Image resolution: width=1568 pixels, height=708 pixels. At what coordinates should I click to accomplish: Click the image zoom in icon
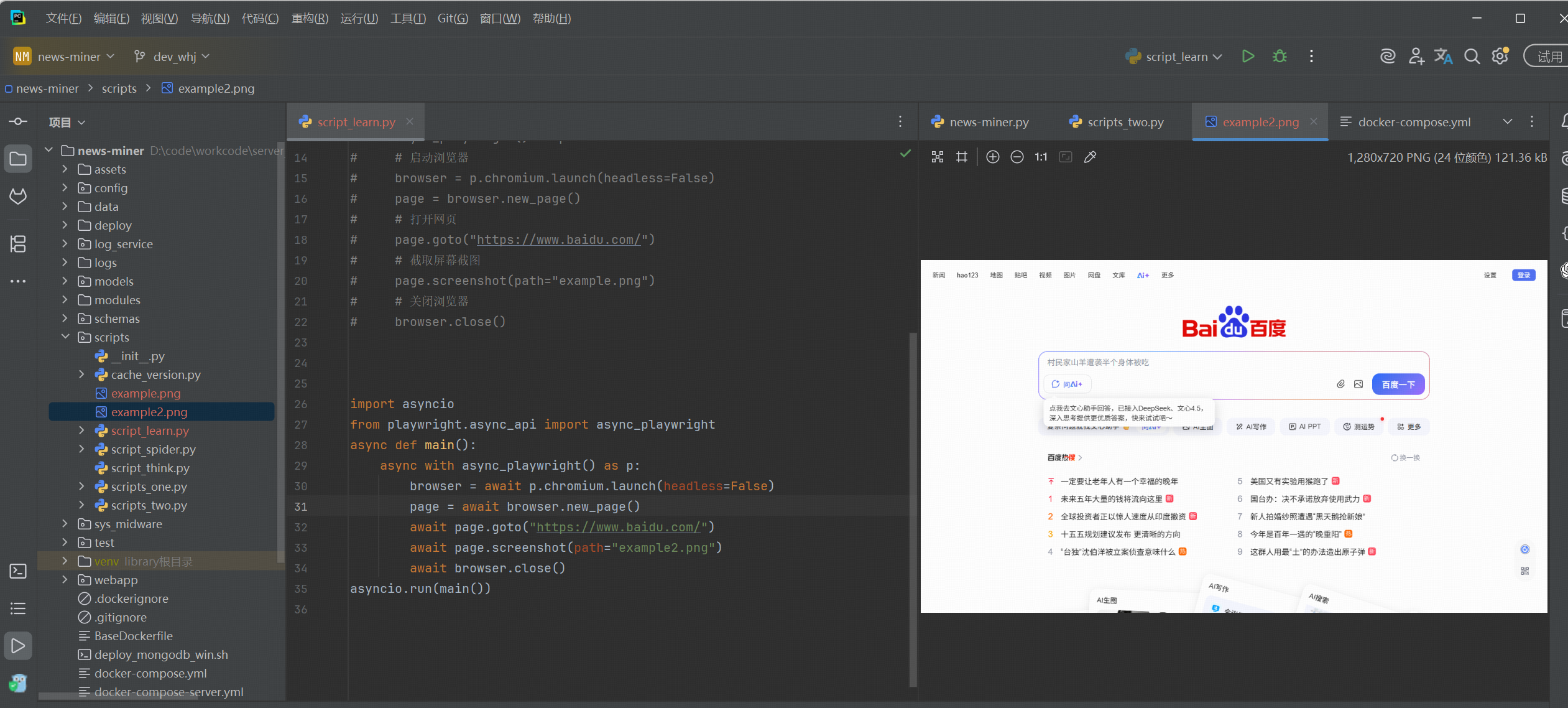click(x=993, y=157)
